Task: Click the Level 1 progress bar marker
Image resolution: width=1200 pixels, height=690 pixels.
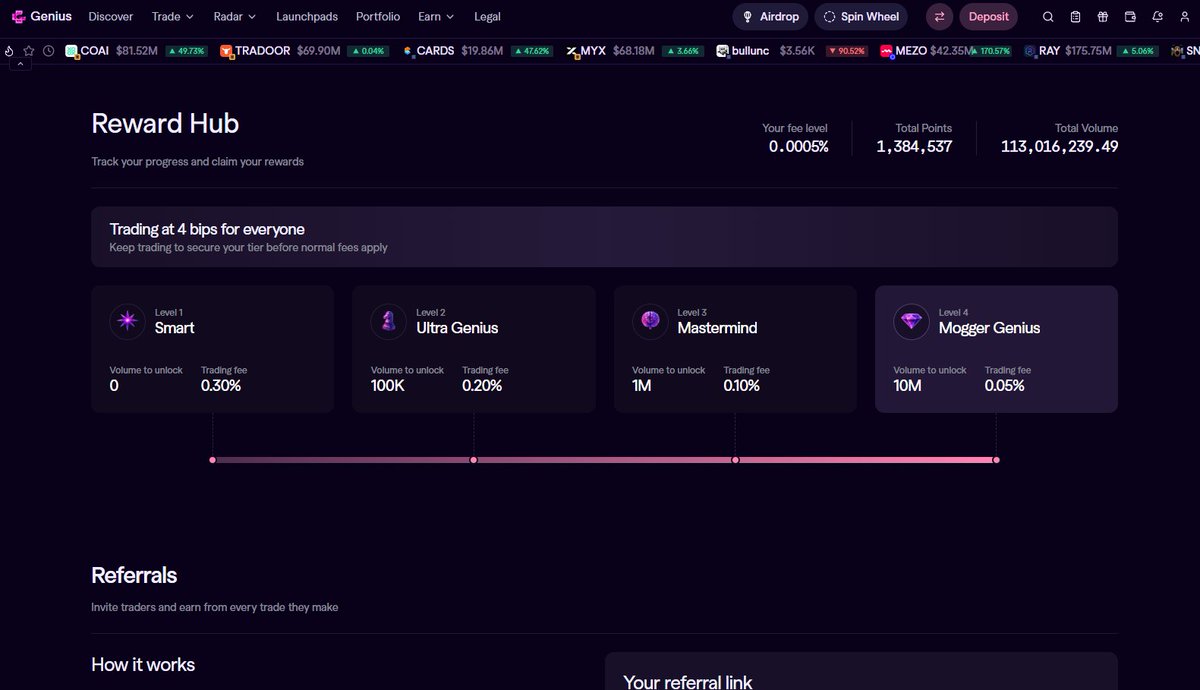Action: tap(212, 460)
